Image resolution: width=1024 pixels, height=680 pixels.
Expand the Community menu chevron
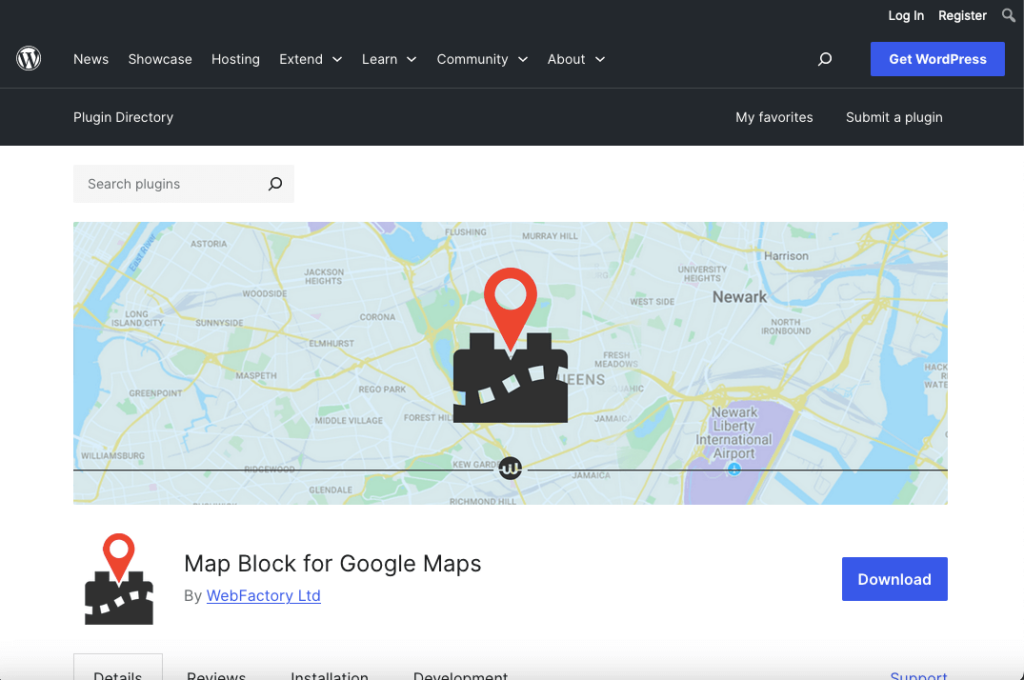pos(522,59)
